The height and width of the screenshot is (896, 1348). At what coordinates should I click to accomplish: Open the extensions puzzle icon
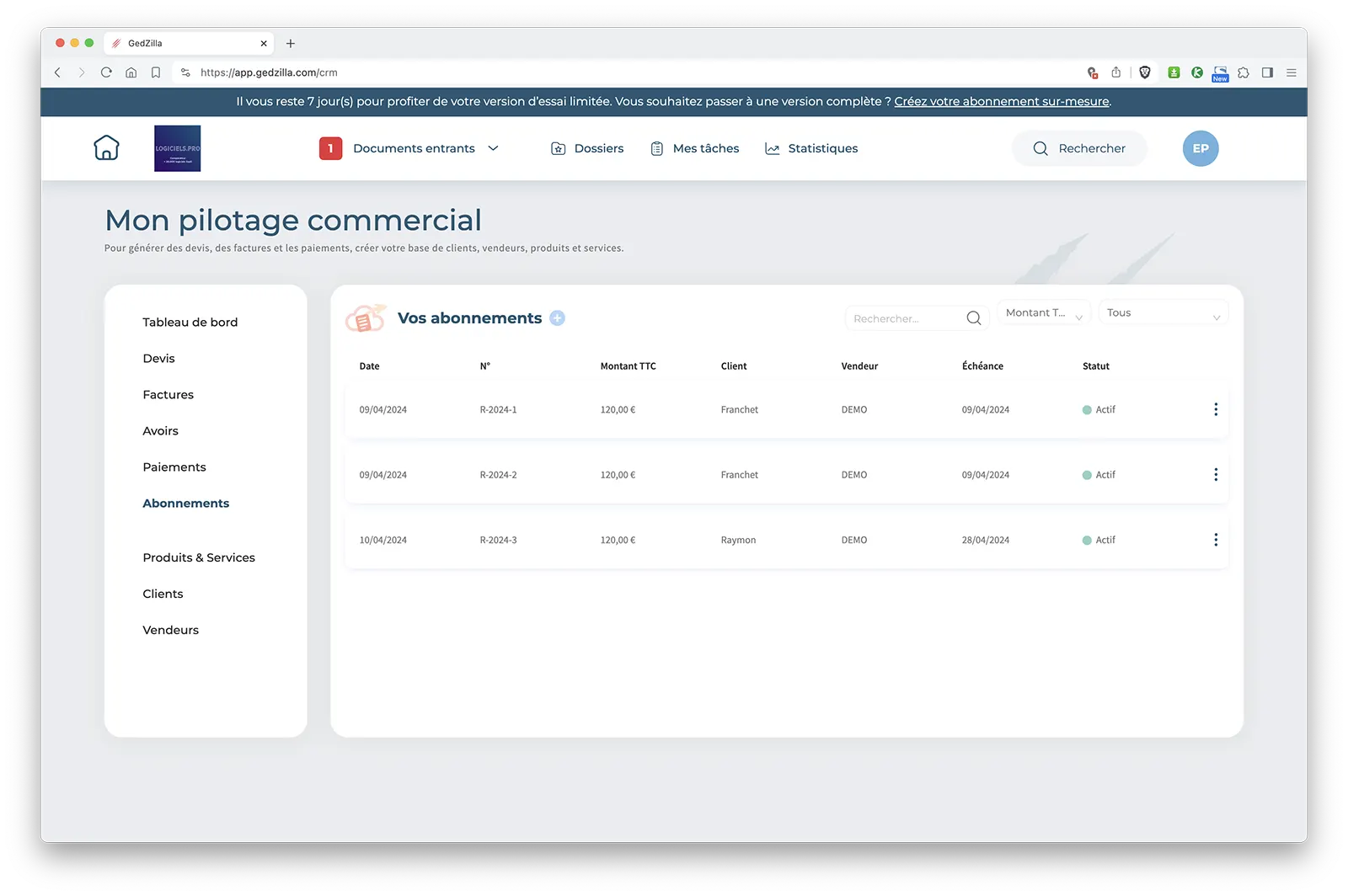(1244, 72)
